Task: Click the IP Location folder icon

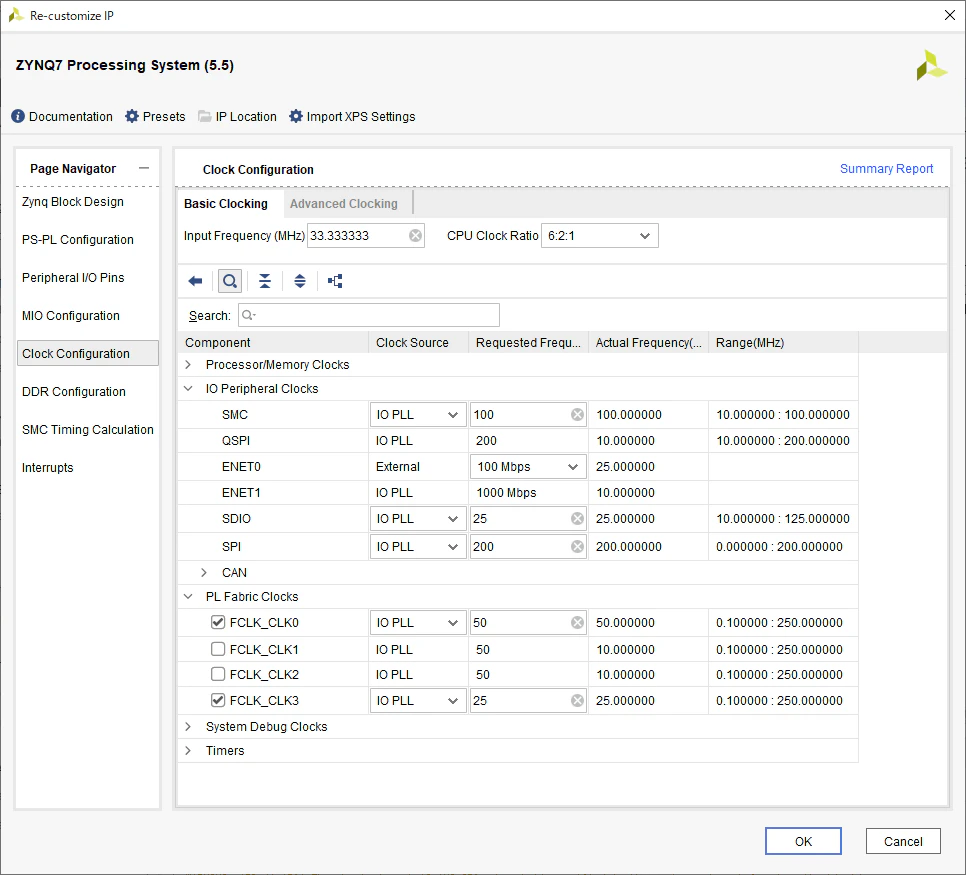Action: (205, 116)
